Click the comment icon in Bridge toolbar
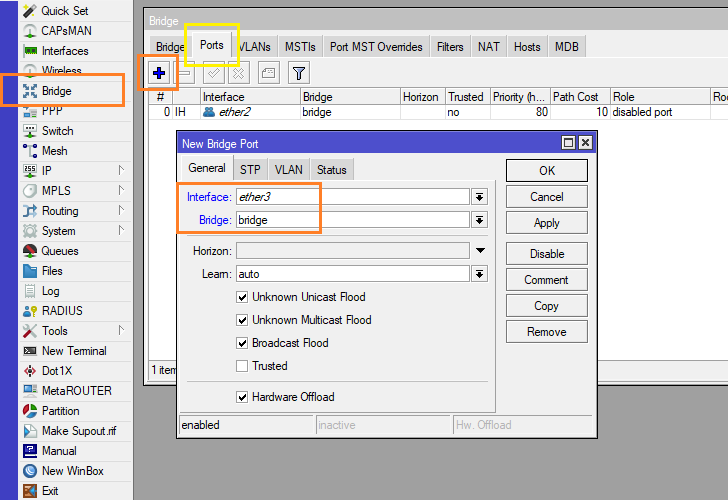This screenshot has height=500, width=728. 268,72
